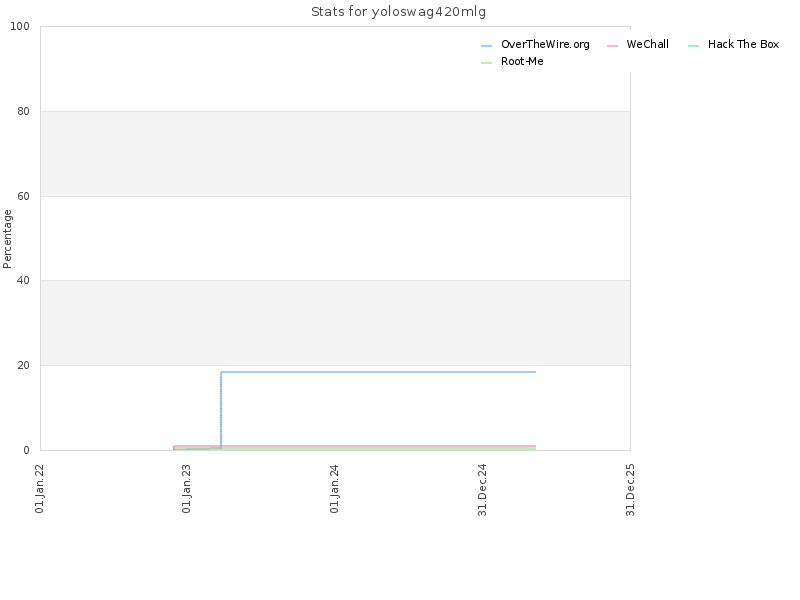Click the blue OverTheWire line plateau

(378, 372)
